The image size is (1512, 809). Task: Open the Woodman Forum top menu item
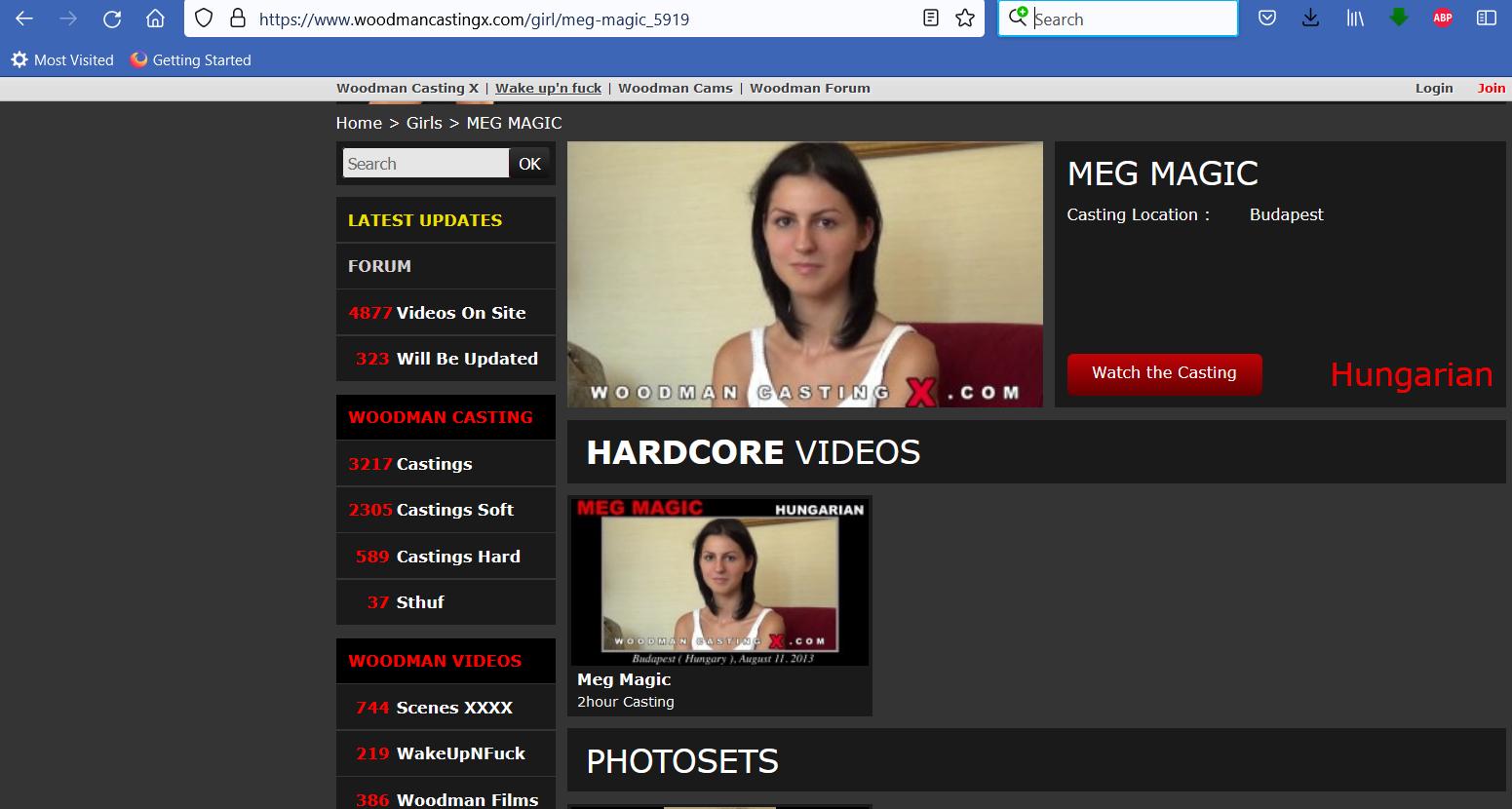809,88
